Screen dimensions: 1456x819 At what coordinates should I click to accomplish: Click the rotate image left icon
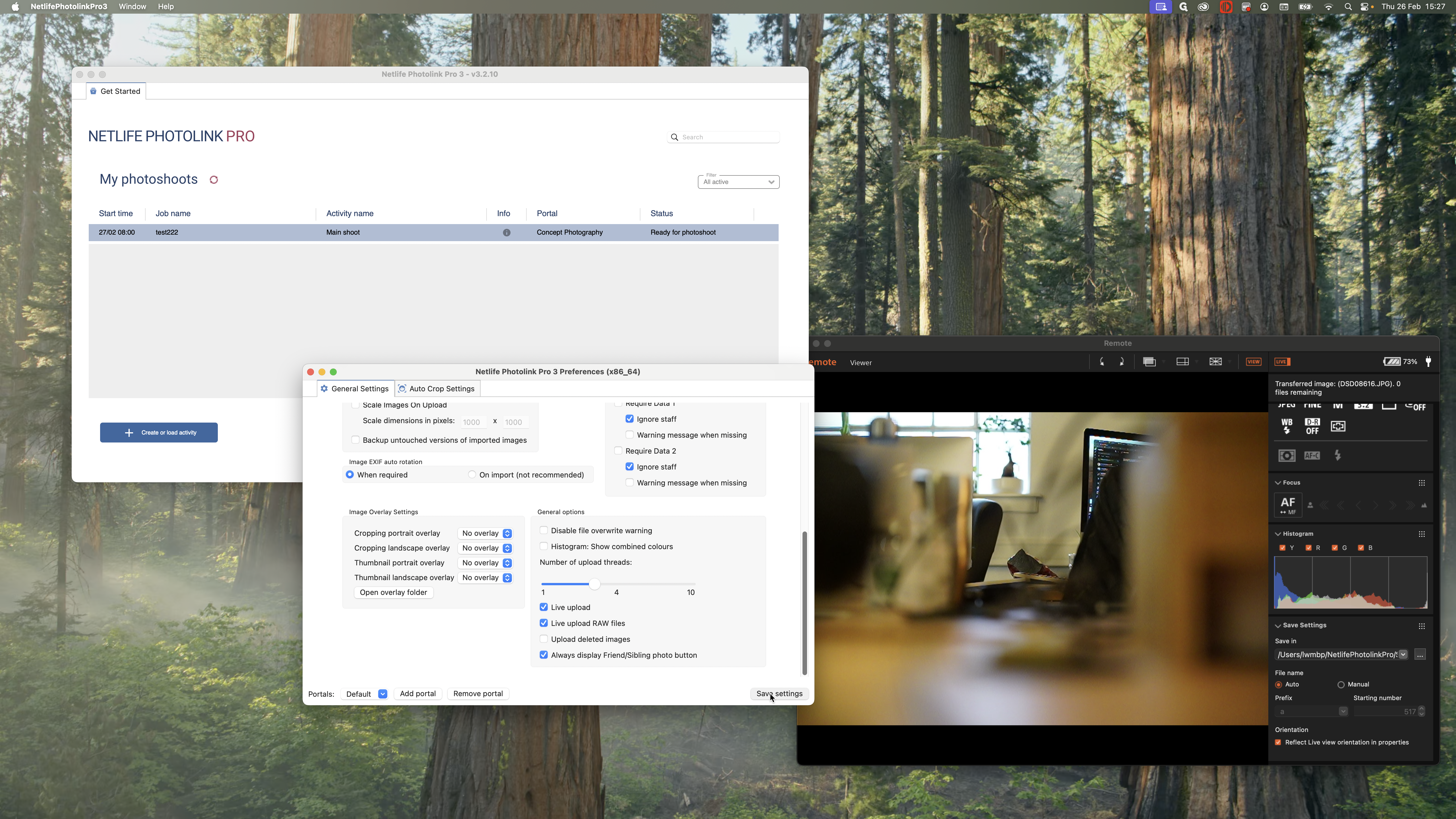1102,362
